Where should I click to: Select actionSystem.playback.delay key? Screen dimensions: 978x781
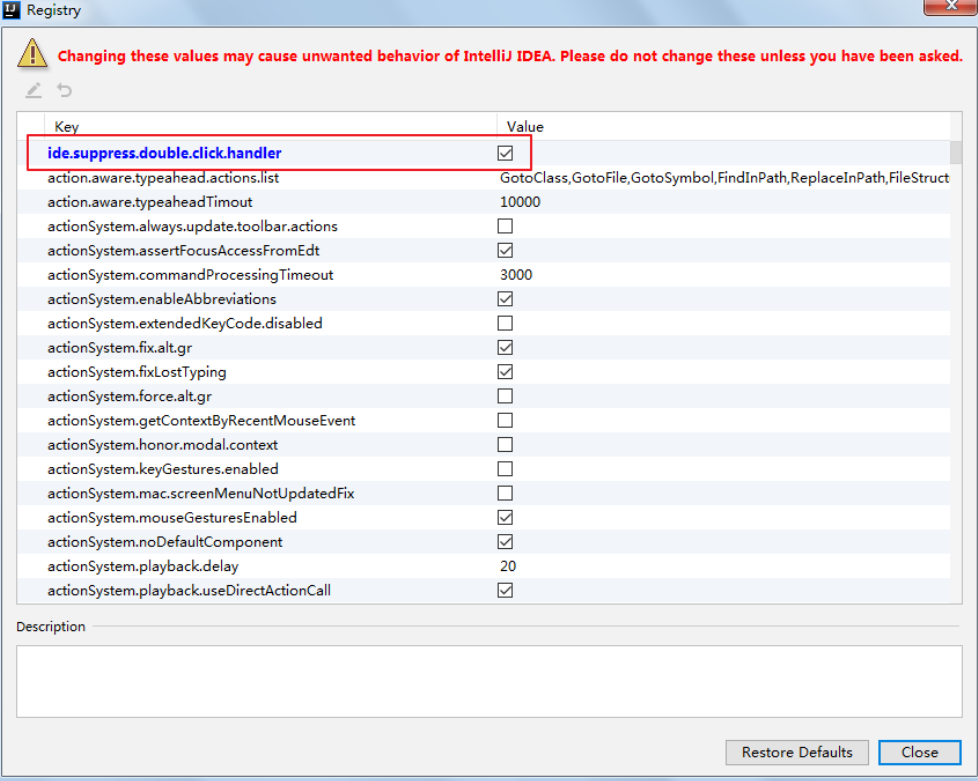(x=143, y=566)
